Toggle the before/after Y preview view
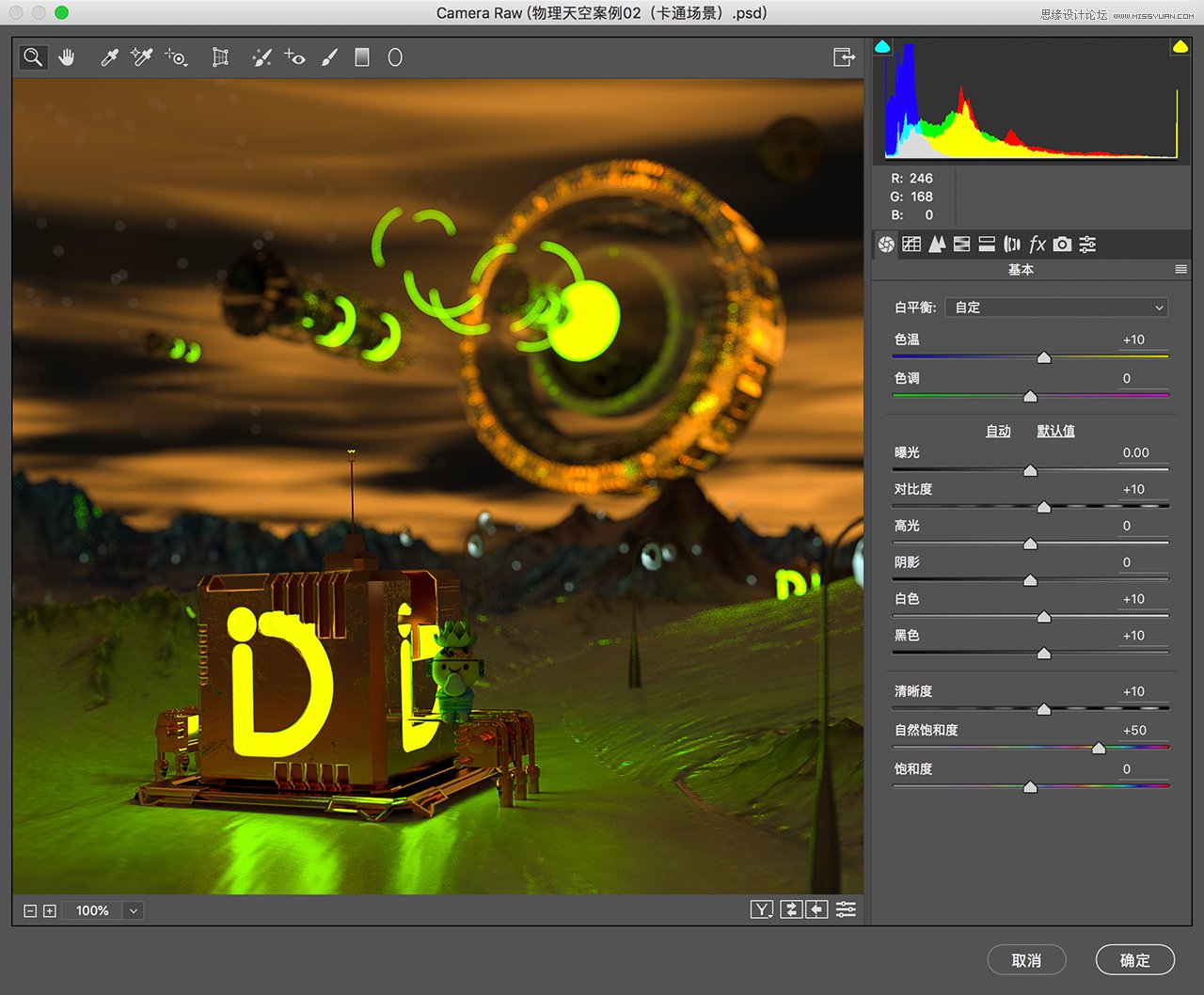 (x=761, y=908)
